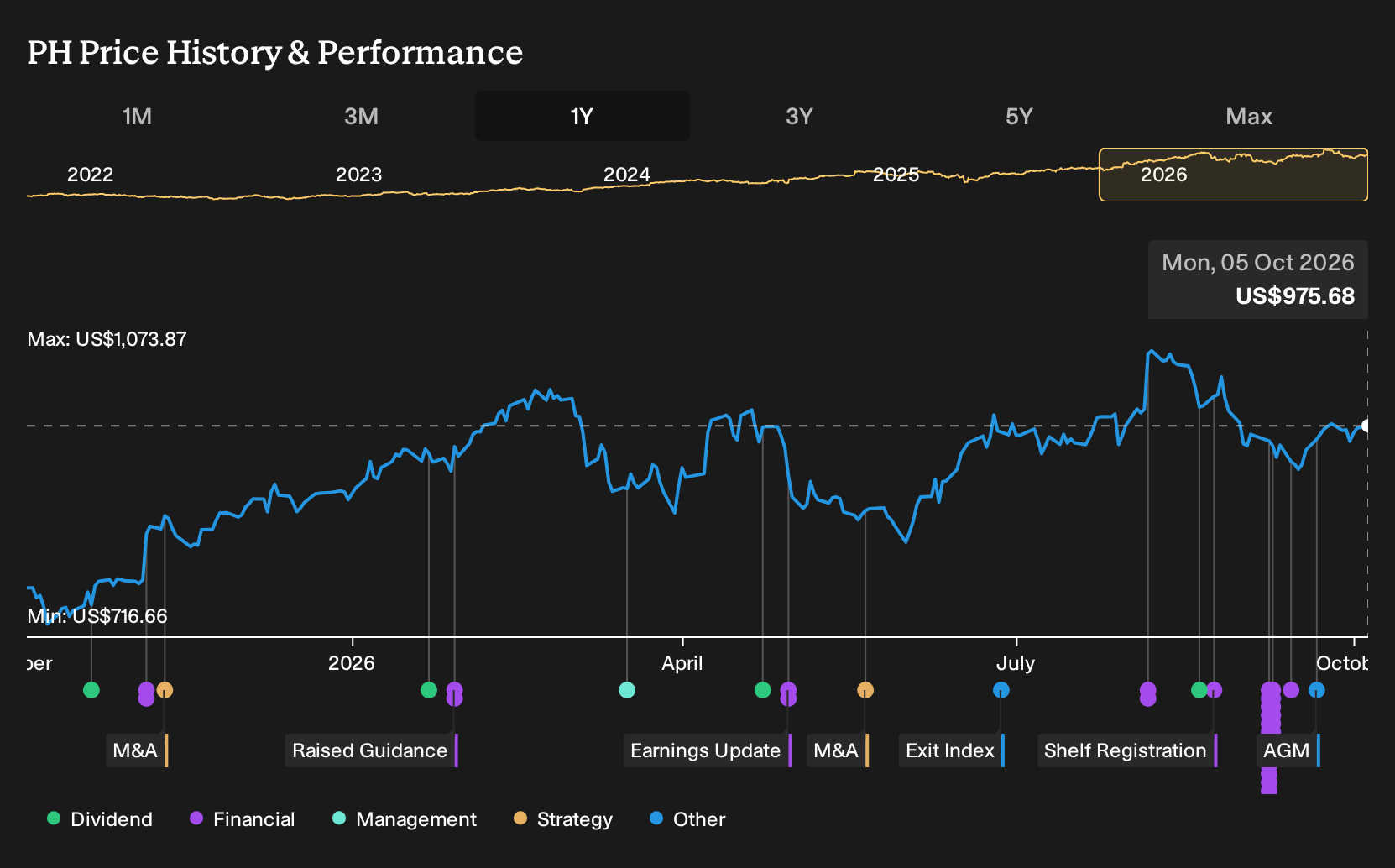Click blue marker above AGM label
This screenshot has height=868, width=1395.
pyautogui.click(x=1317, y=690)
